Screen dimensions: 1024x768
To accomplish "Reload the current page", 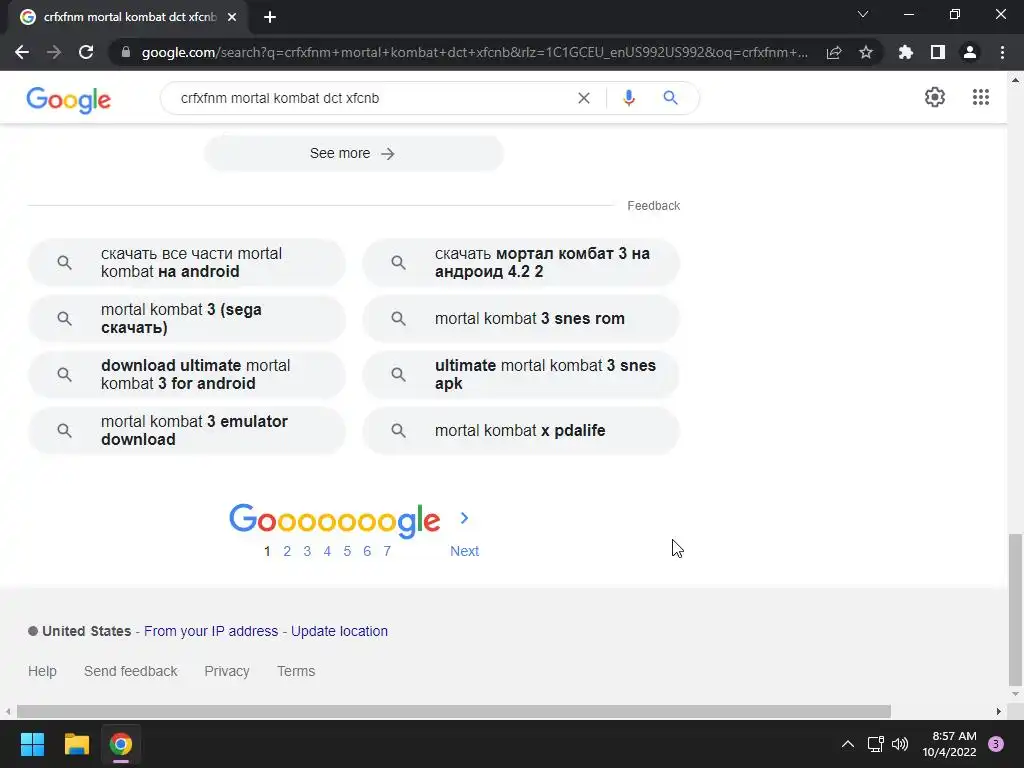I will (x=86, y=52).
